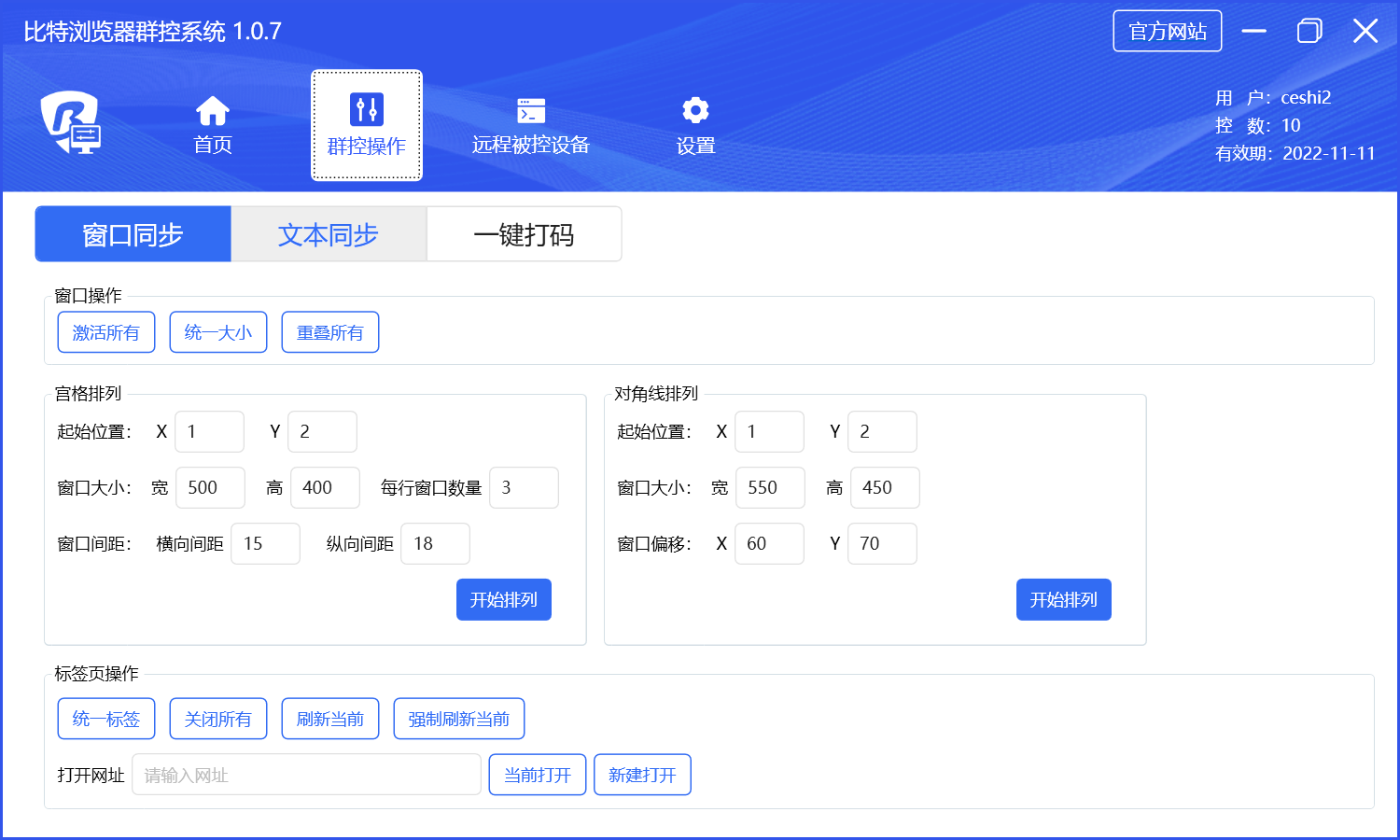This screenshot has width=1400, height=840.
Task: Select the 群控操作 sliders icon
Action: tap(366, 110)
